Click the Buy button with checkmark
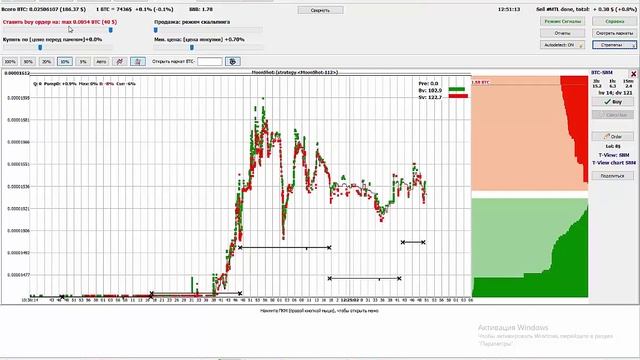Image resolution: width=640 pixels, height=360 pixels. click(613, 102)
